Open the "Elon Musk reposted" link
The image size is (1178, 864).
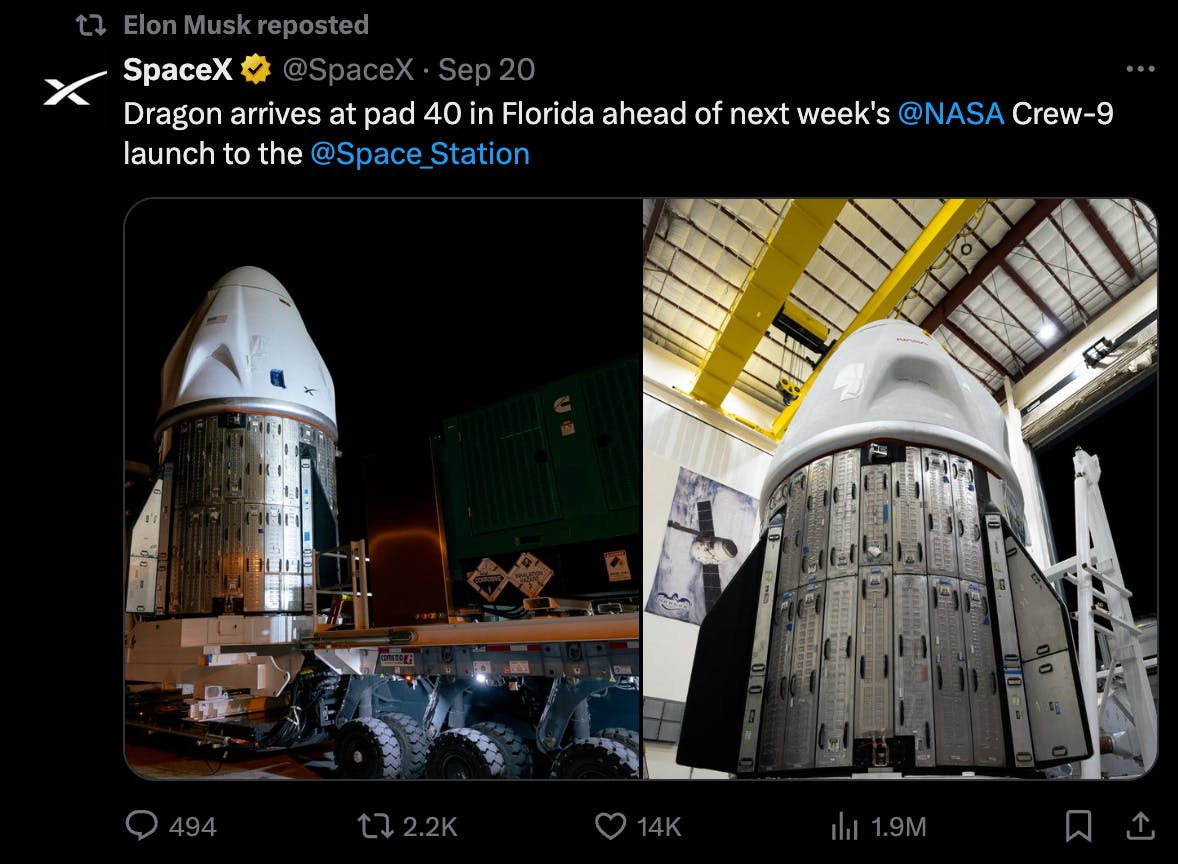click(x=246, y=25)
